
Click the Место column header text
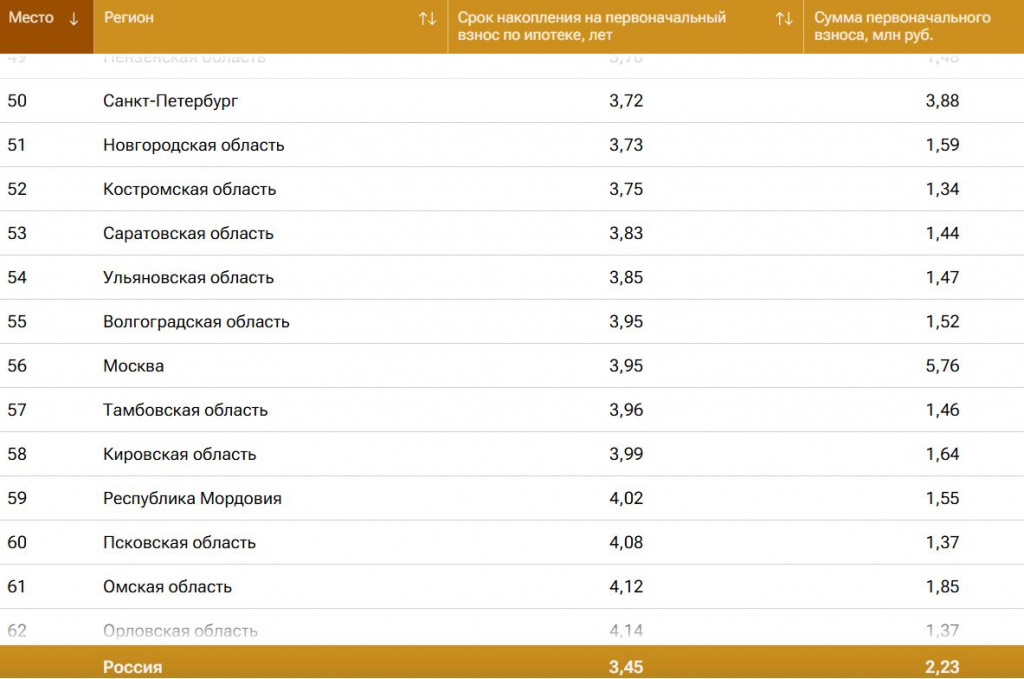click(x=31, y=18)
